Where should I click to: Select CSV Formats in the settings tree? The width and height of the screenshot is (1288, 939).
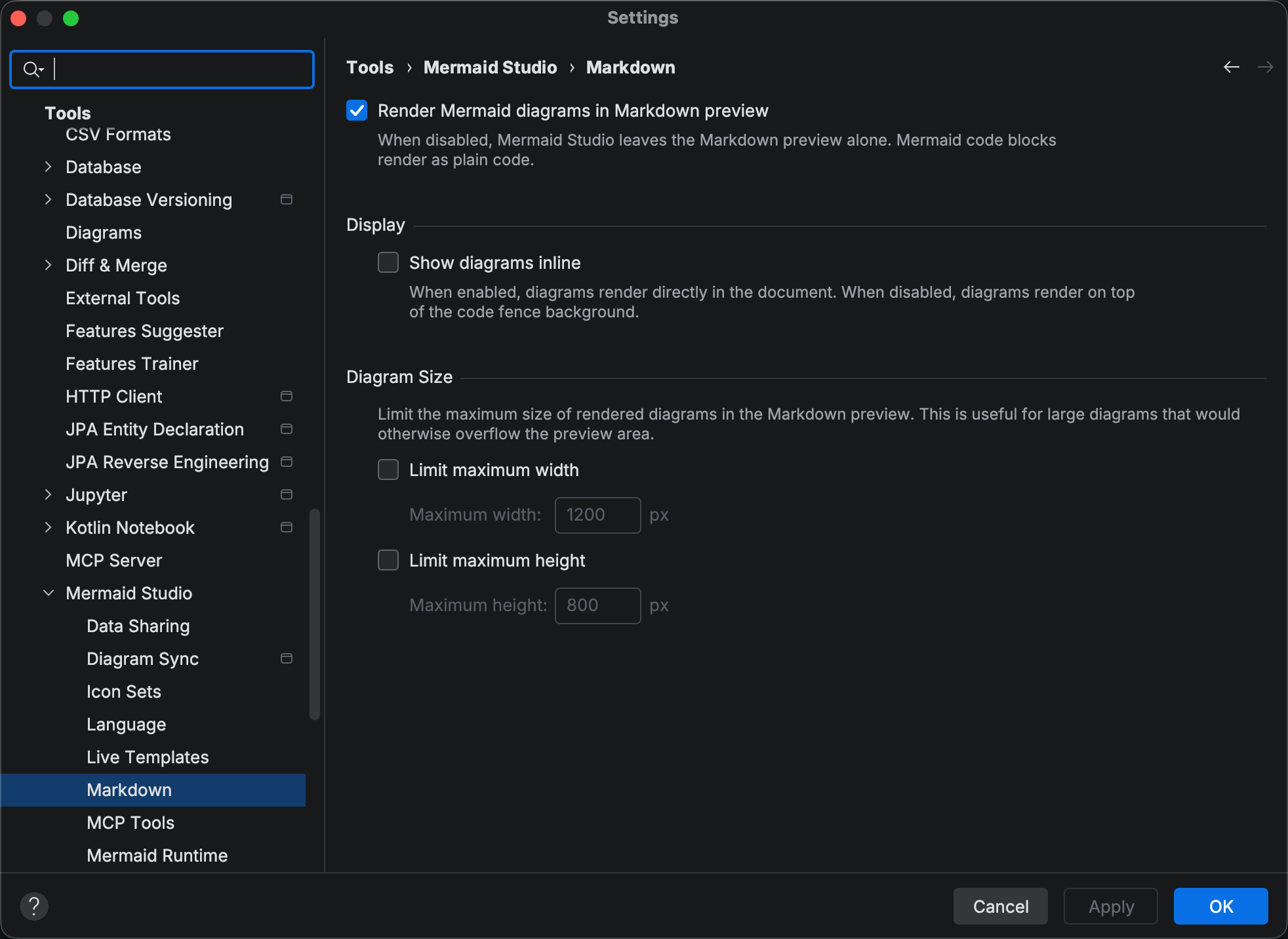(x=118, y=134)
